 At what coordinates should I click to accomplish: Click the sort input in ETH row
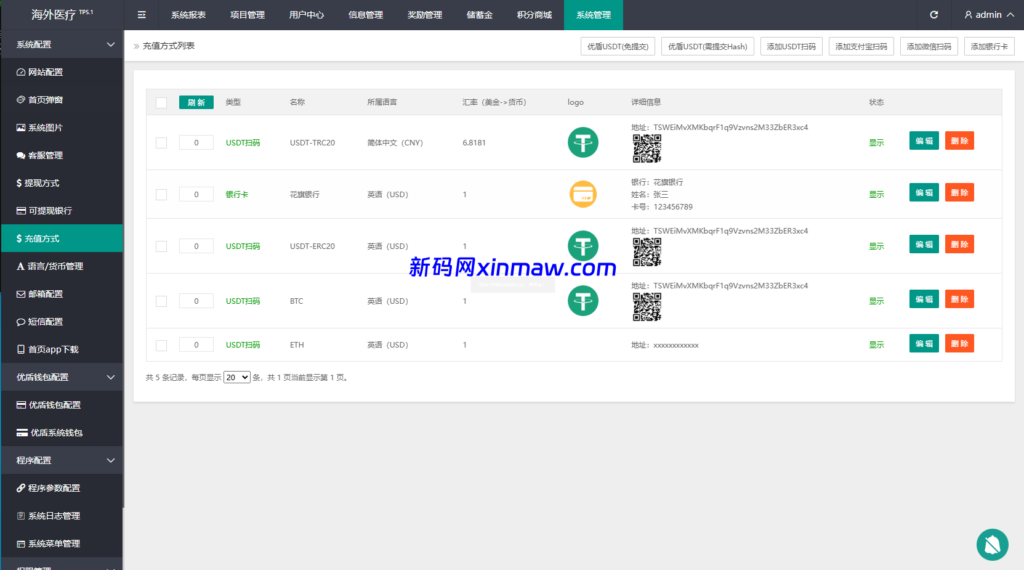pos(196,345)
